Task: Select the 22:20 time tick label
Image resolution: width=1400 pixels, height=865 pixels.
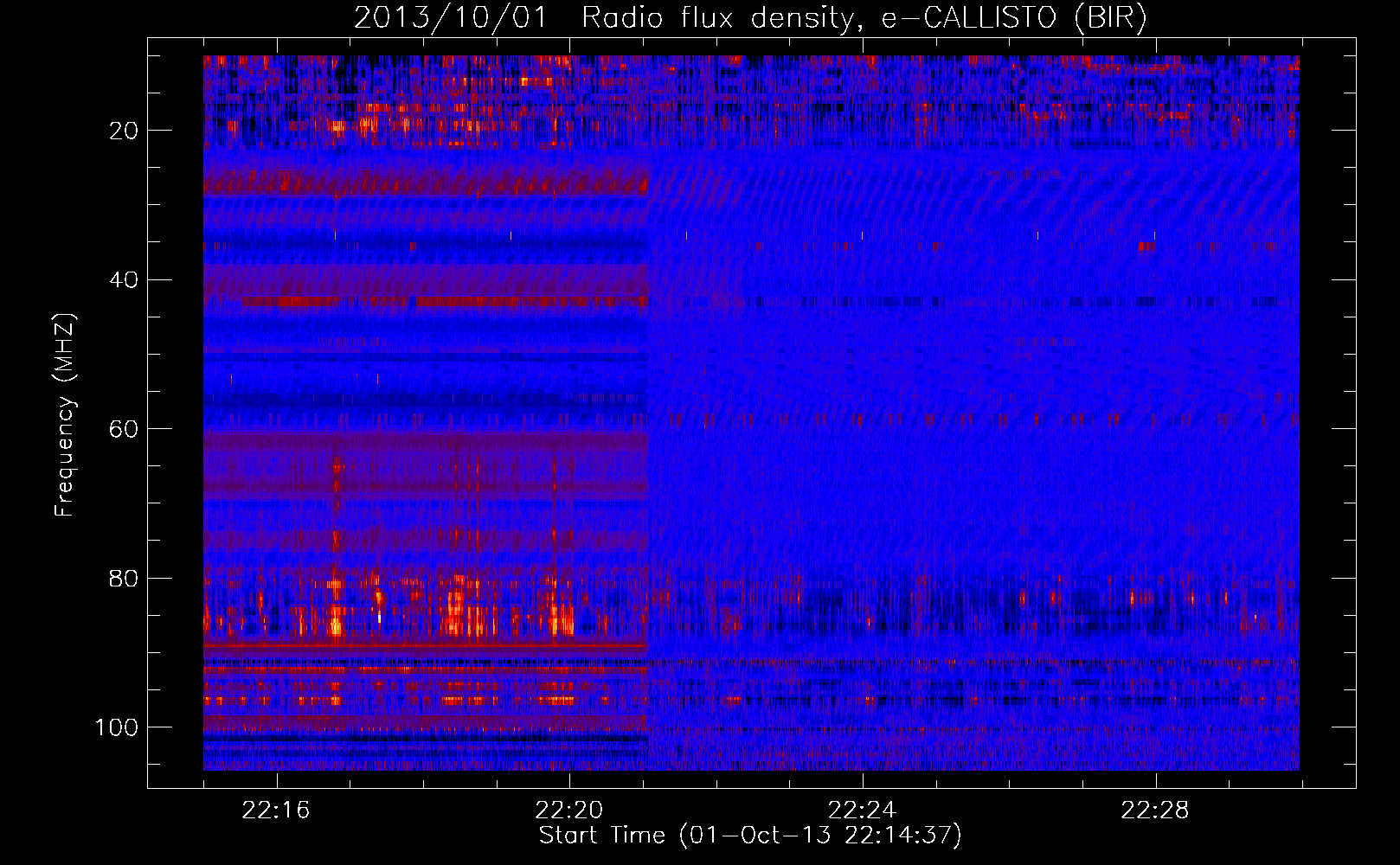Action: pyautogui.click(x=569, y=811)
